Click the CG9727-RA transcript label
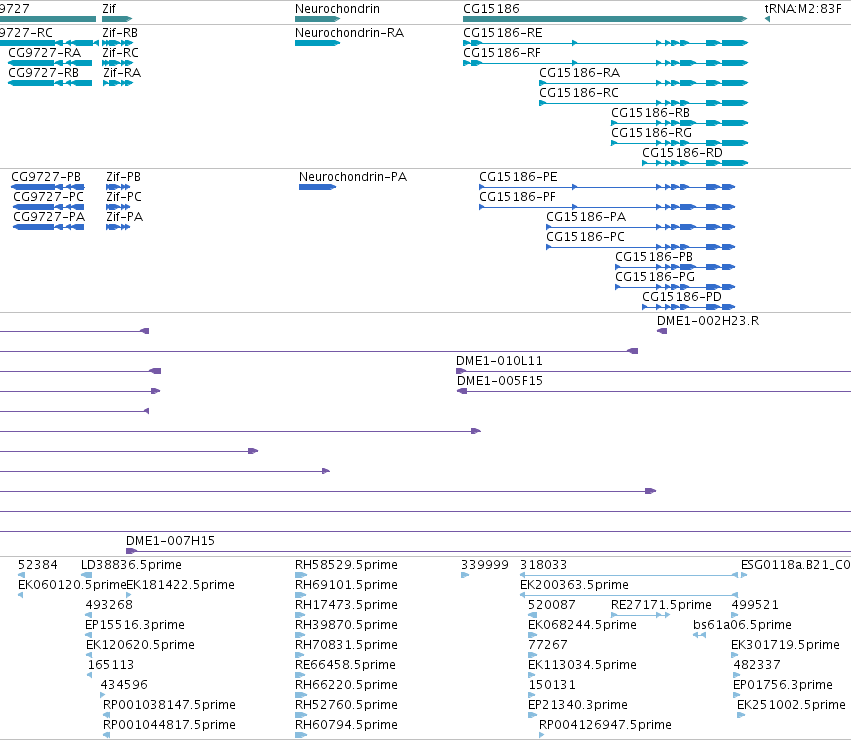This screenshot has height=740, width=851. click(x=45, y=53)
